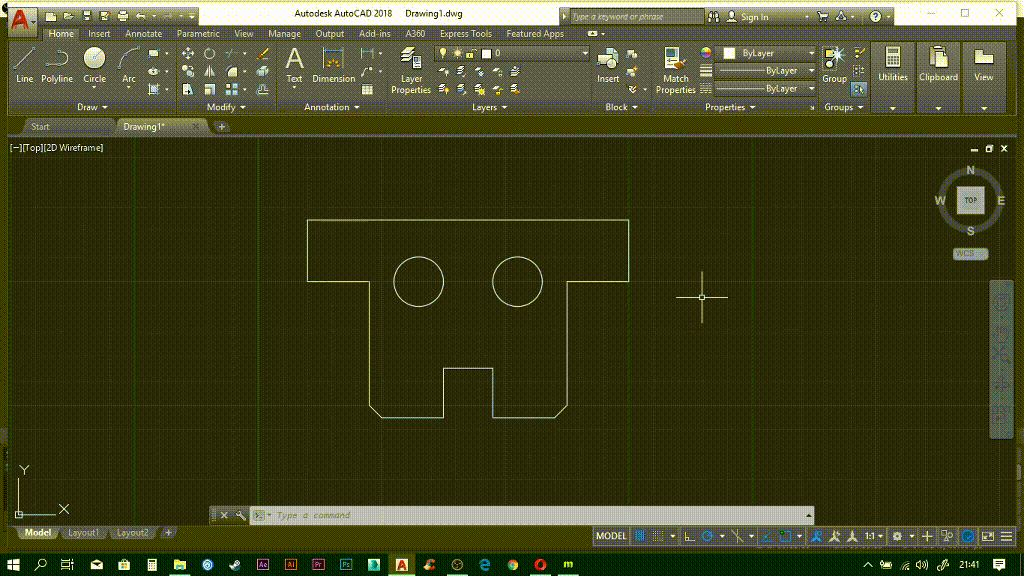Open the ByLayer lineweight dropdown
Image resolution: width=1024 pixels, height=576 pixels.
767,71
